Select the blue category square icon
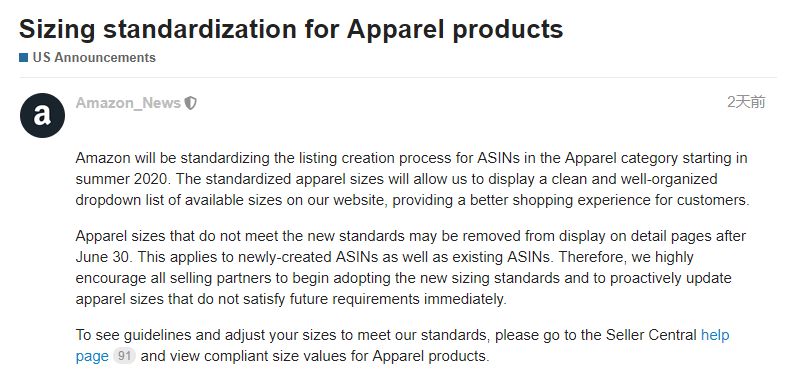The height and width of the screenshot is (388, 785). (24, 58)
